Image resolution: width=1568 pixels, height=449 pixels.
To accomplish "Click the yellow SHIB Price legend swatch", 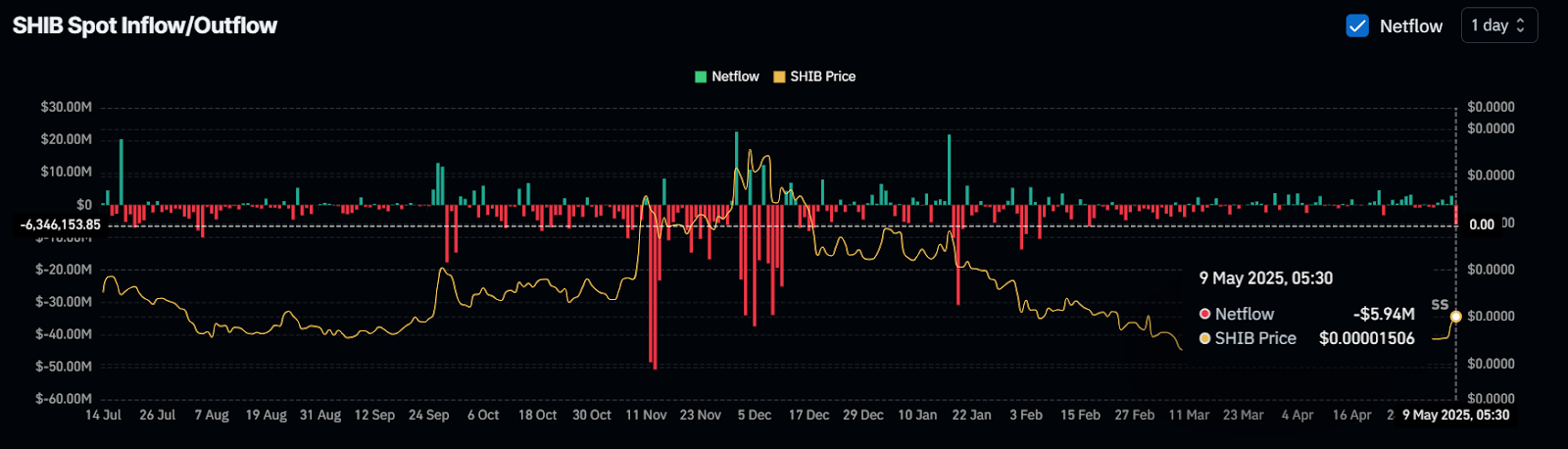I will tap(779, 76).
